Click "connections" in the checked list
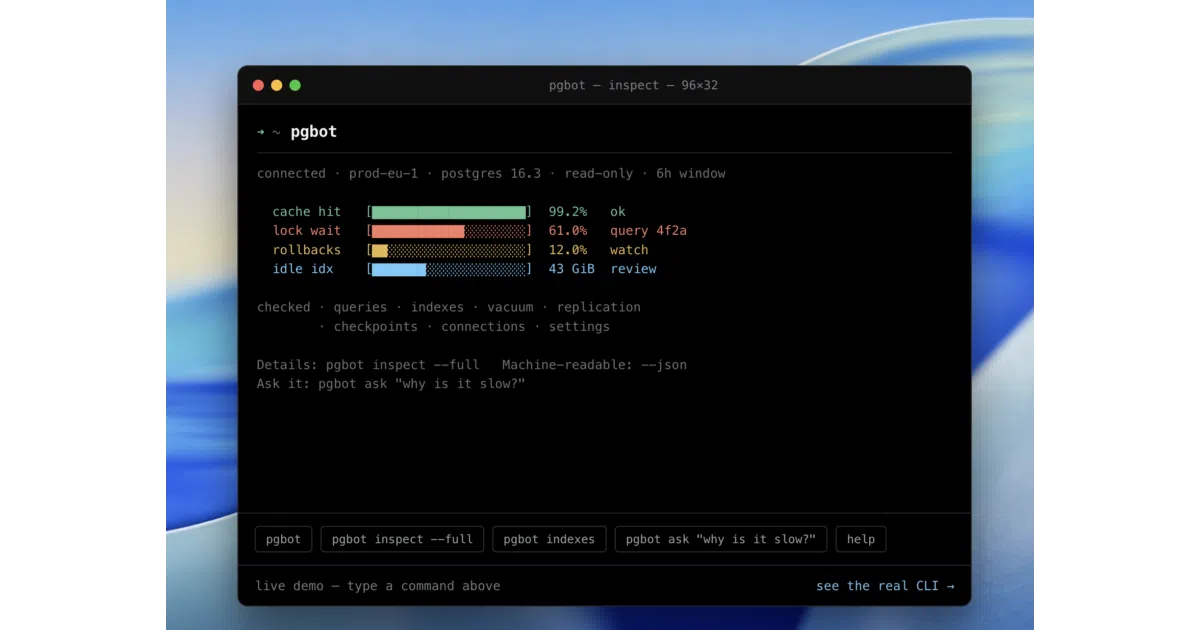This screenshot has width=1200, height=630. 483,327
